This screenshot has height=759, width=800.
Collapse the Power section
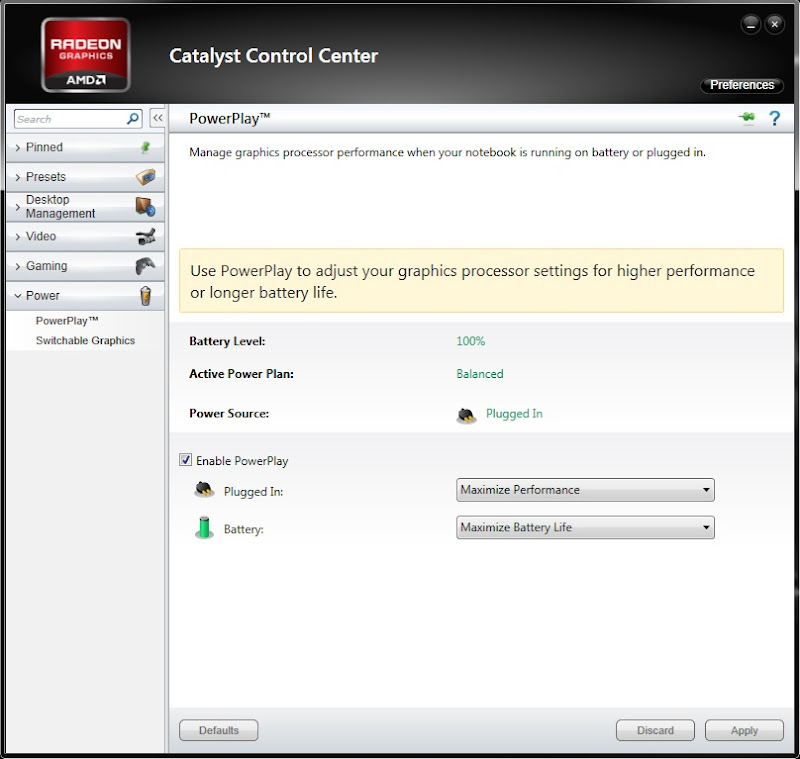(85, 295)
